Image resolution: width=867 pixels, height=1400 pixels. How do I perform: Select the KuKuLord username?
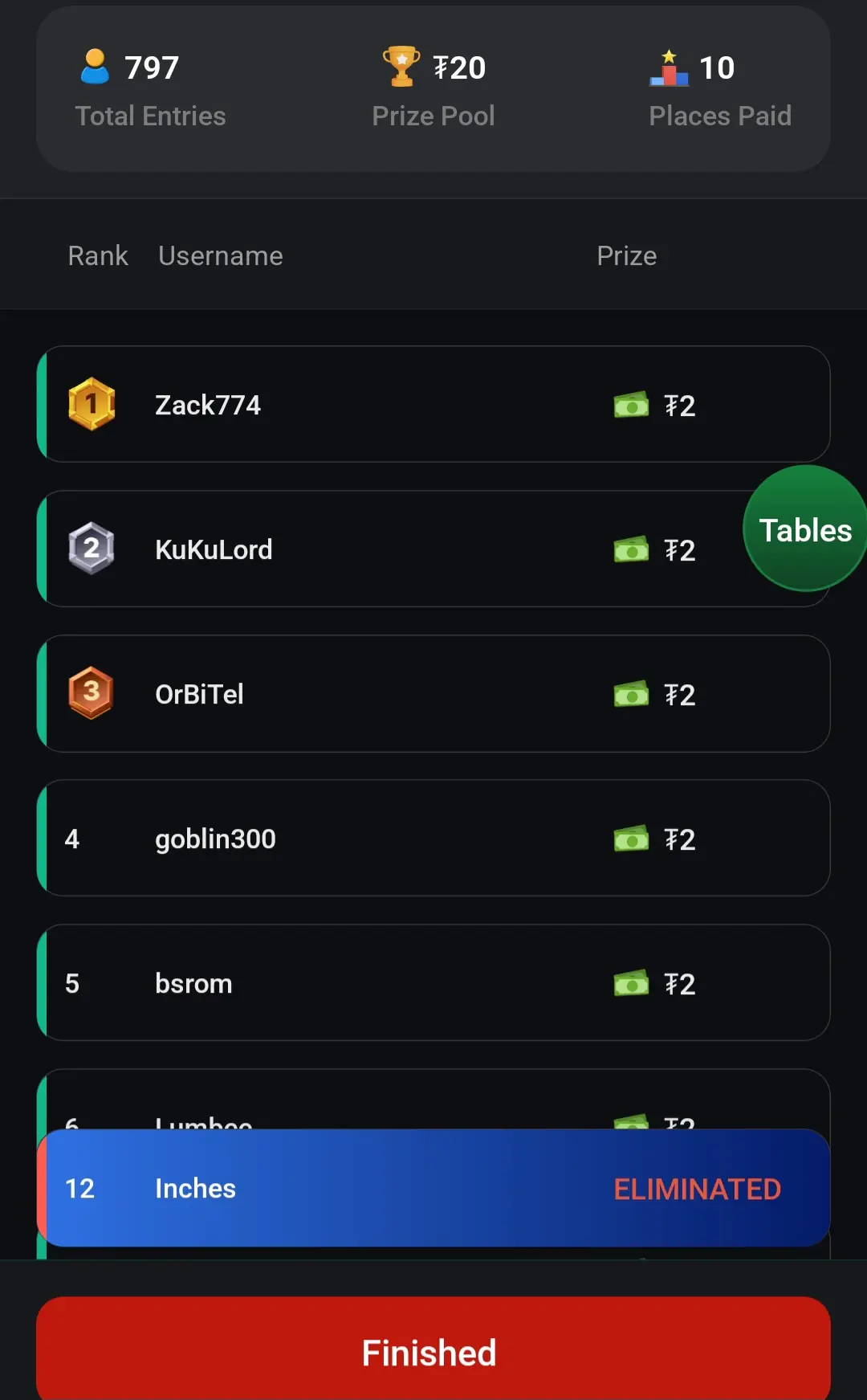click(214, 549)
